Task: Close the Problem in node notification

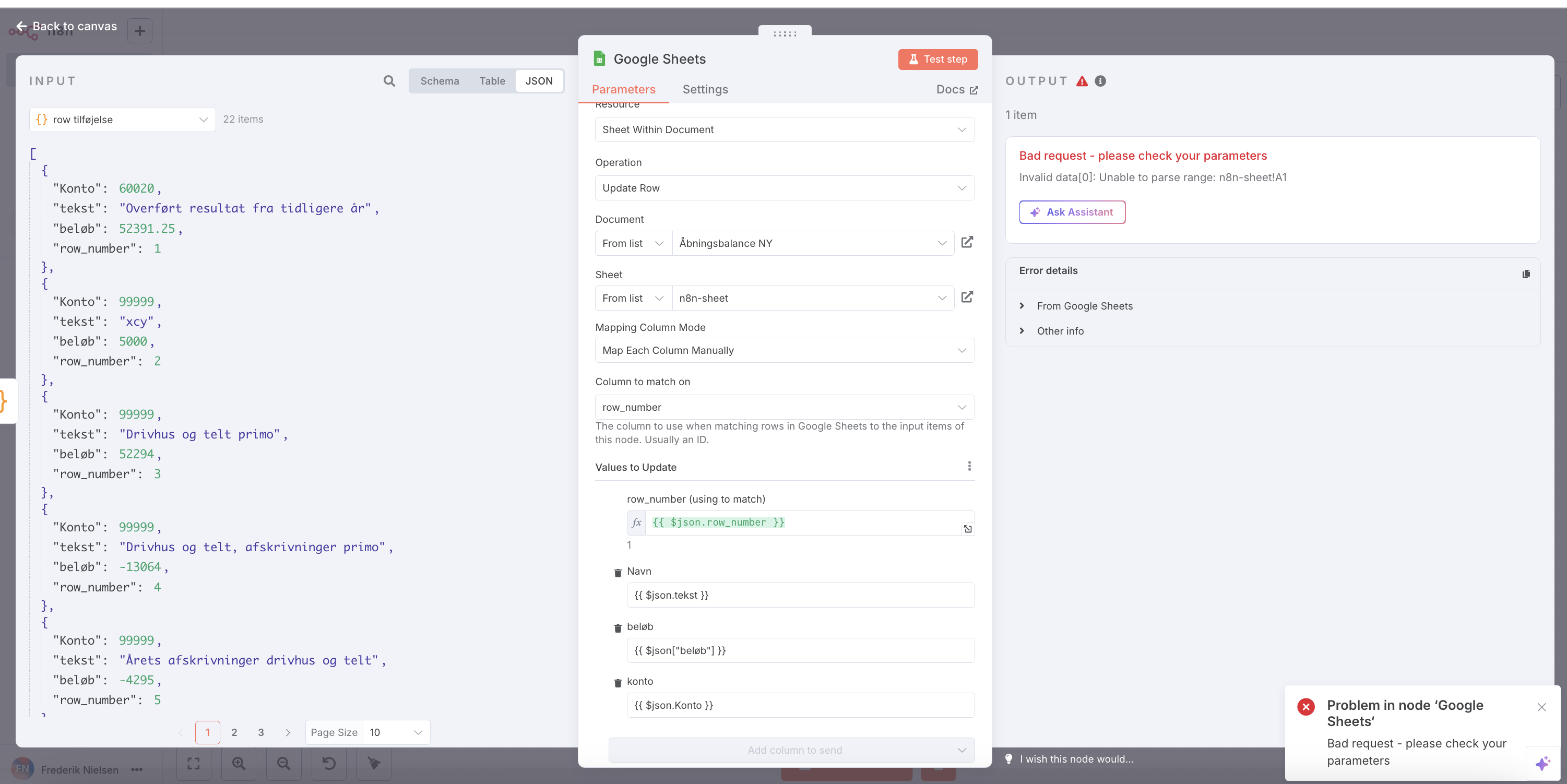Action: point(1541,707)
